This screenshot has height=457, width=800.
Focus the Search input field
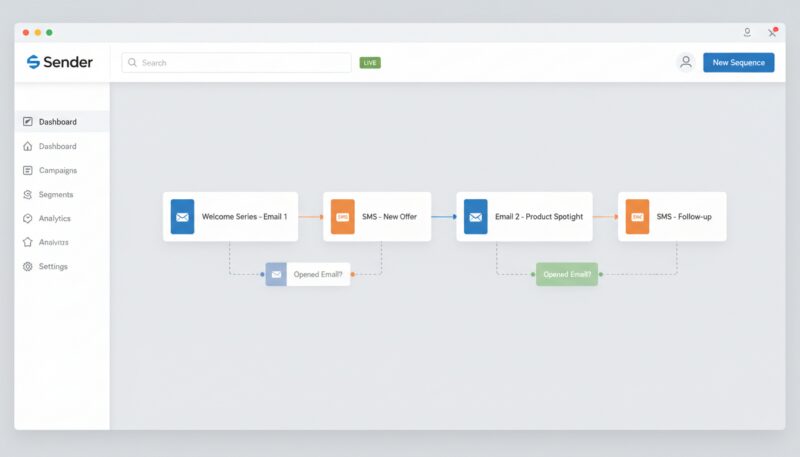pyautogui.click(x=237, y=62)
